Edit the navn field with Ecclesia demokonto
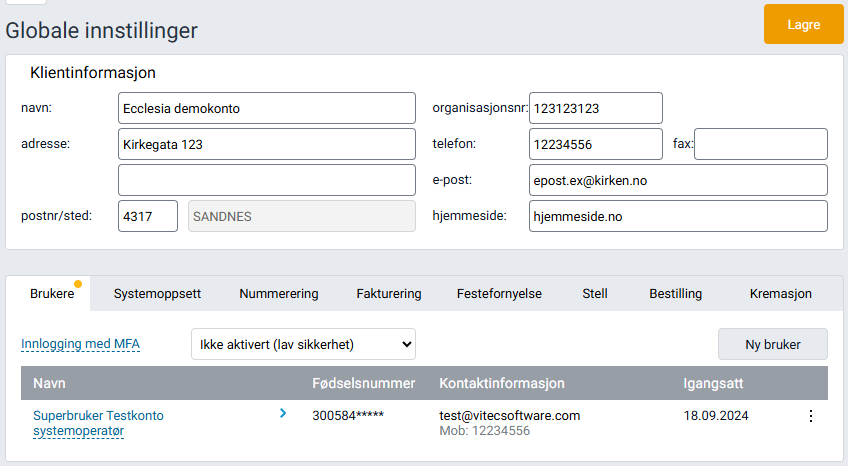848x466 pixels. [x=267, y=108]
